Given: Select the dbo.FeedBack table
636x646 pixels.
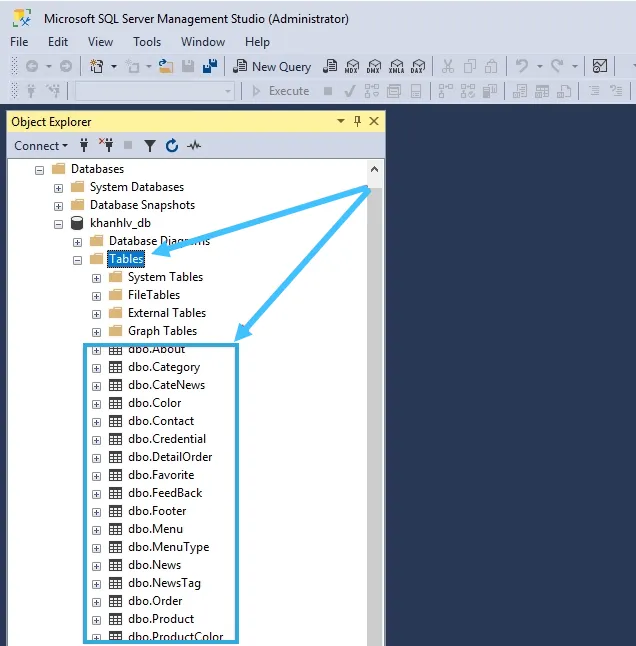Looking at the screenshot, I should click(x=165, y=493).
